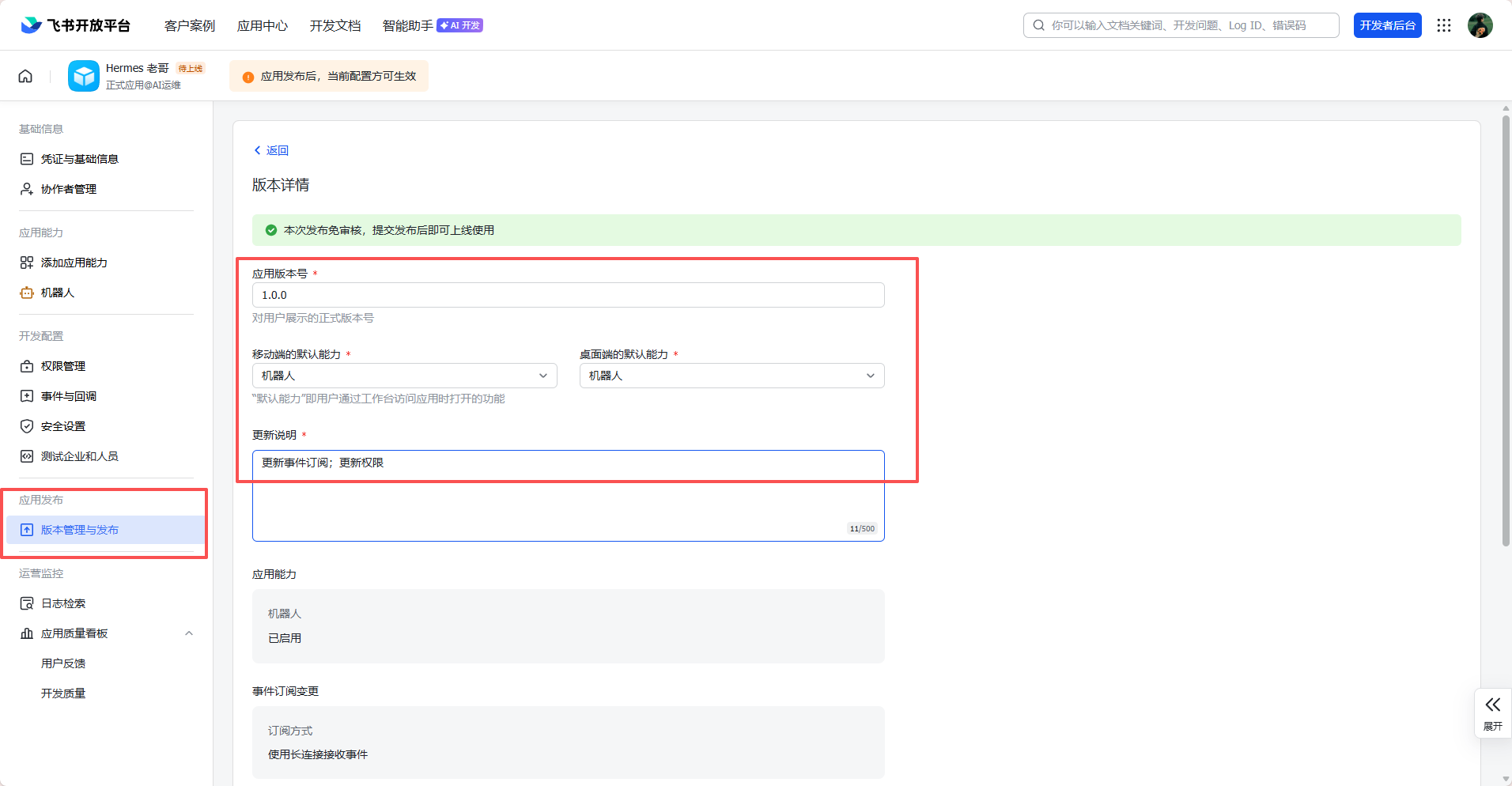Open 客户案例 in top navigation

click(190, 25)
